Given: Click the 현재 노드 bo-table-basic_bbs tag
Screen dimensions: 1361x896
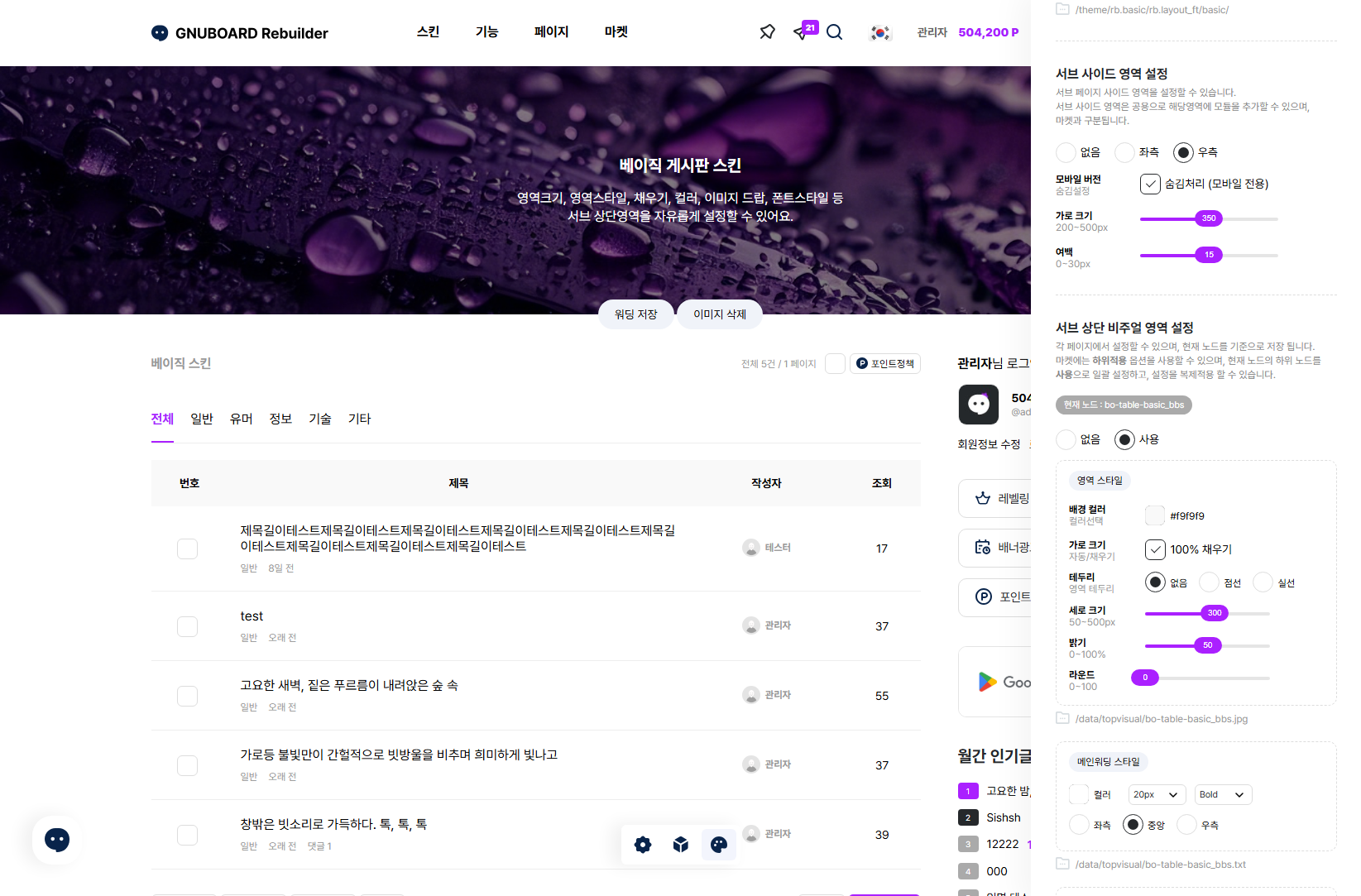Looking at the screenshot, I should coord(1124,405).
